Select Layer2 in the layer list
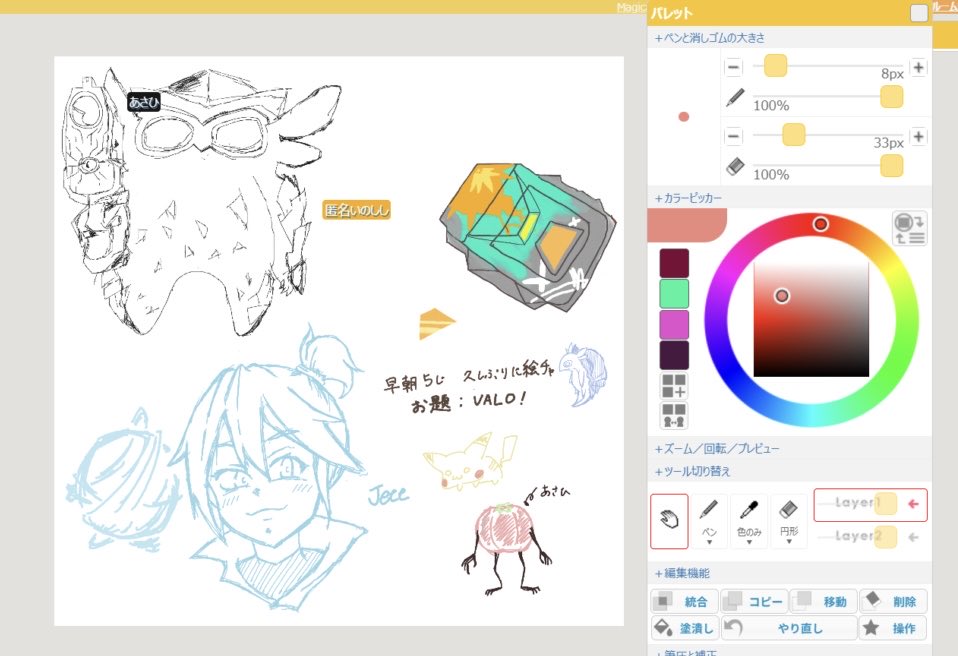Image resolution: width=958 pixels, height=656 pixels. pyautogui.click(x=870, y=537)
